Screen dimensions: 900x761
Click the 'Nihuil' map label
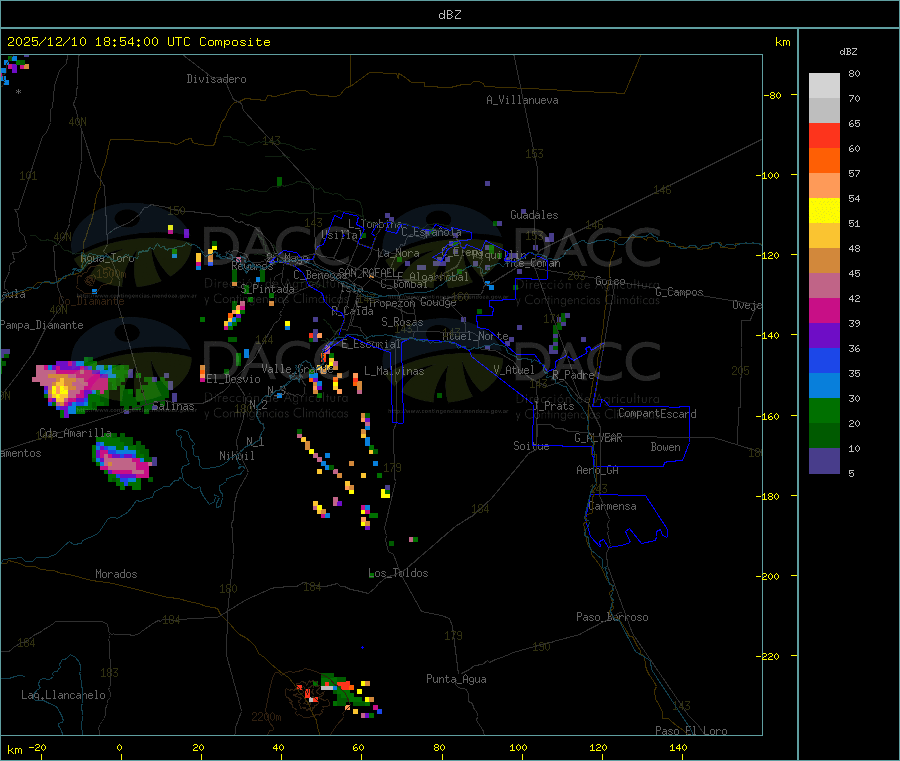point(237,456)
